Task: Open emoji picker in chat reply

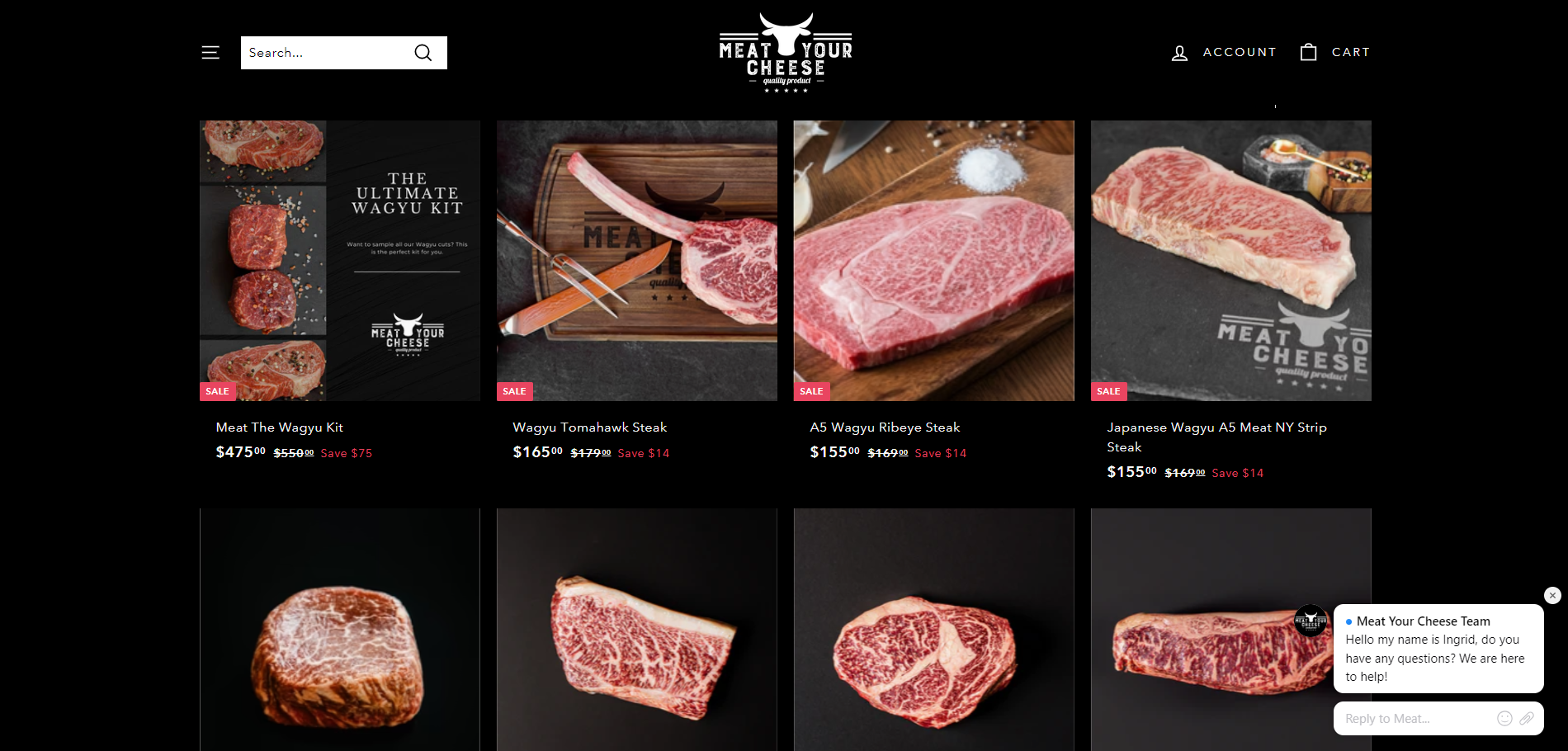Action: click(1504, 718)
